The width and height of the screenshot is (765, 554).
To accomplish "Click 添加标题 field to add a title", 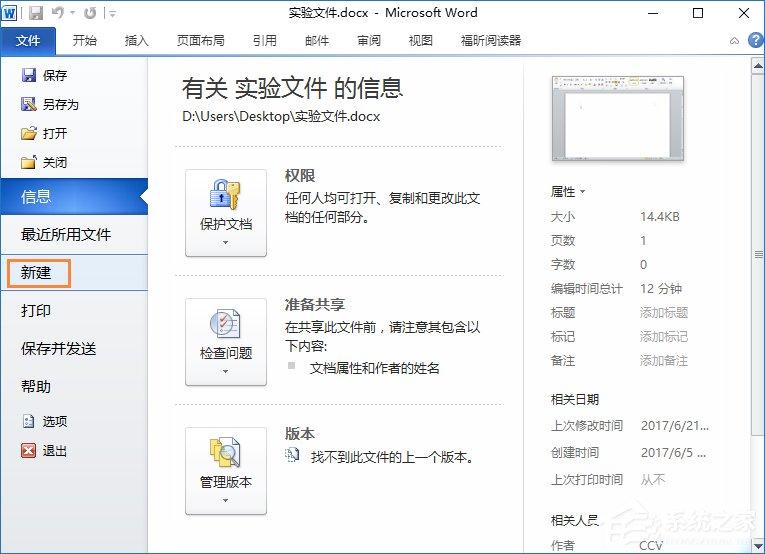I will click(x=664, y=313).
